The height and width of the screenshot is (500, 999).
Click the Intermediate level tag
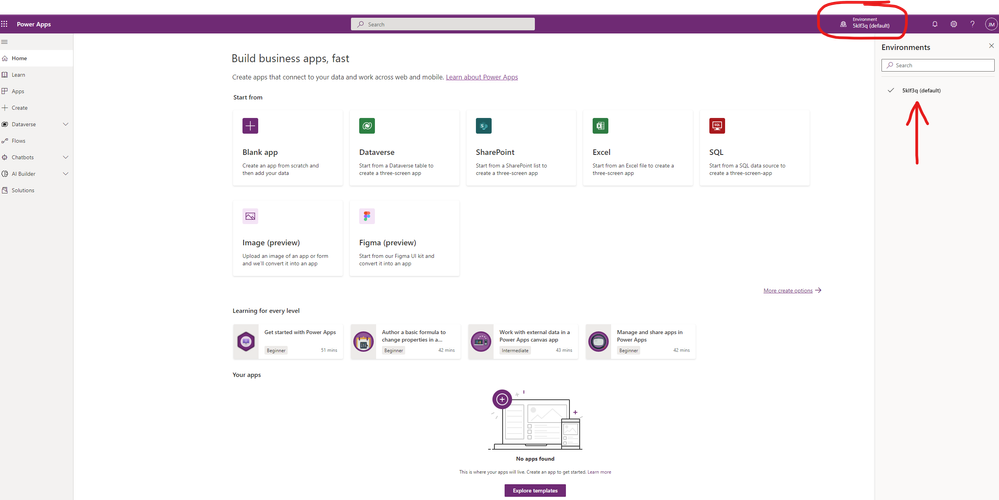pos(515,350)
